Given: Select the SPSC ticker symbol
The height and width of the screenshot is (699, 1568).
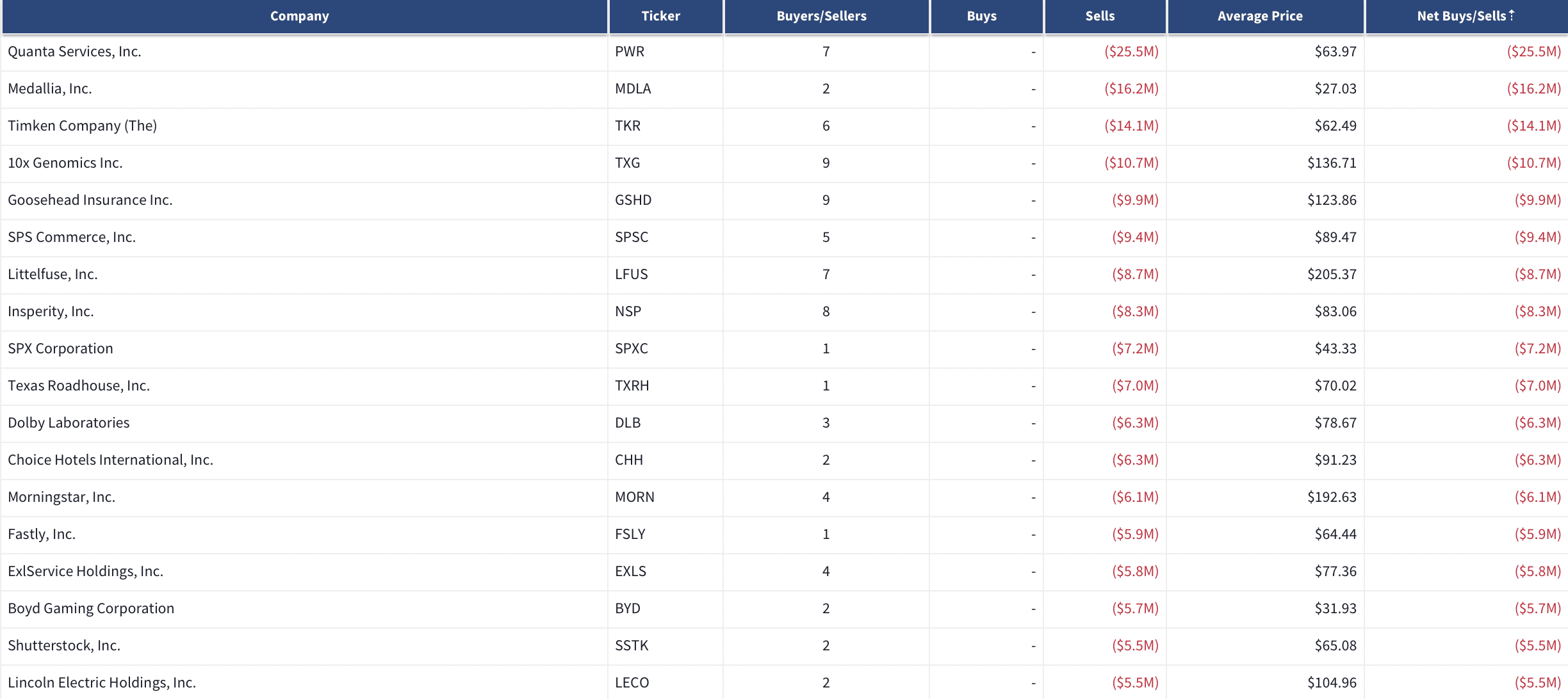Looking at the screenshot, I should point(632,237).
